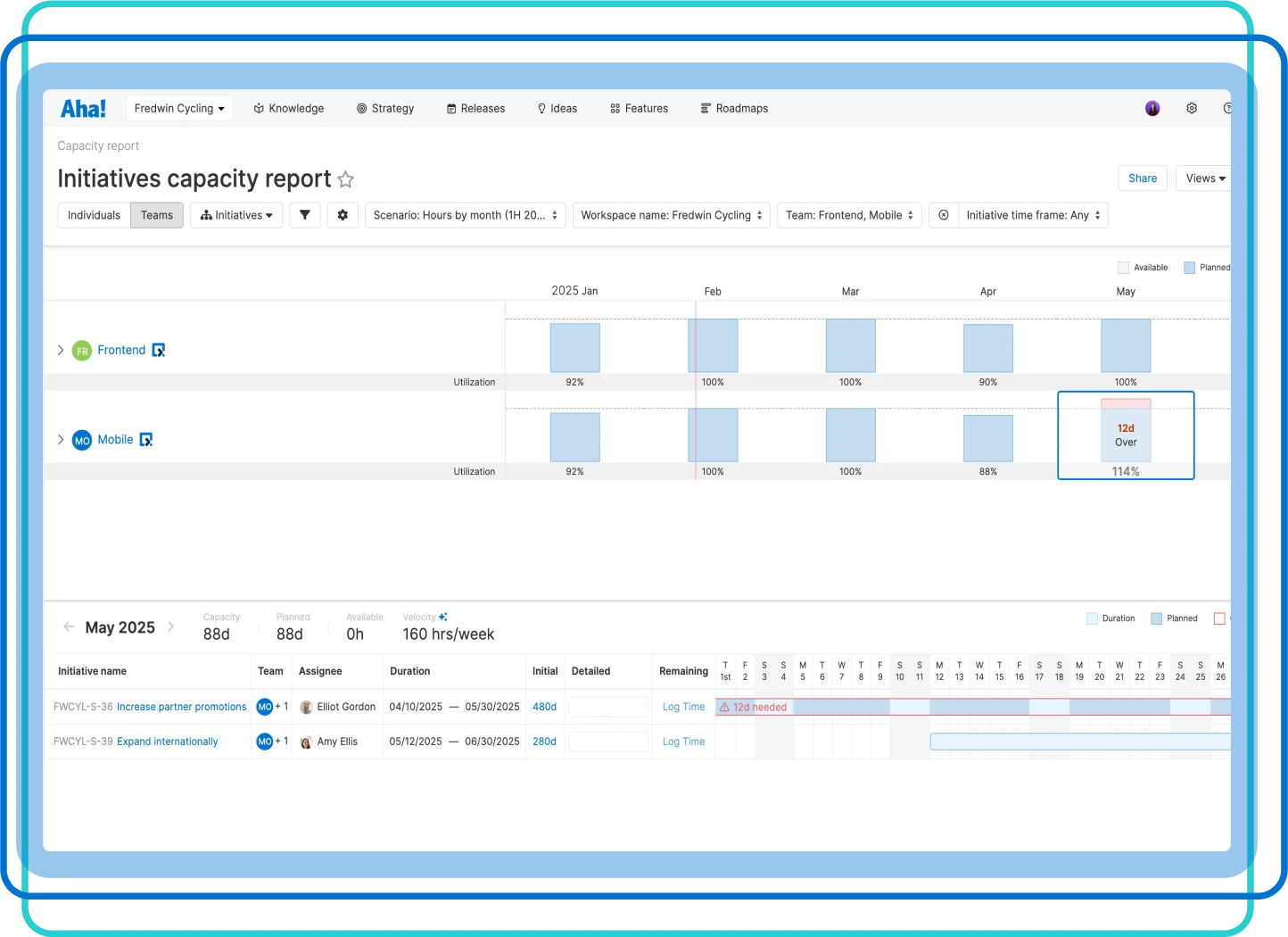
Task: Click Amy Ellis assignee avatar
Action: [x=306, y=742]
